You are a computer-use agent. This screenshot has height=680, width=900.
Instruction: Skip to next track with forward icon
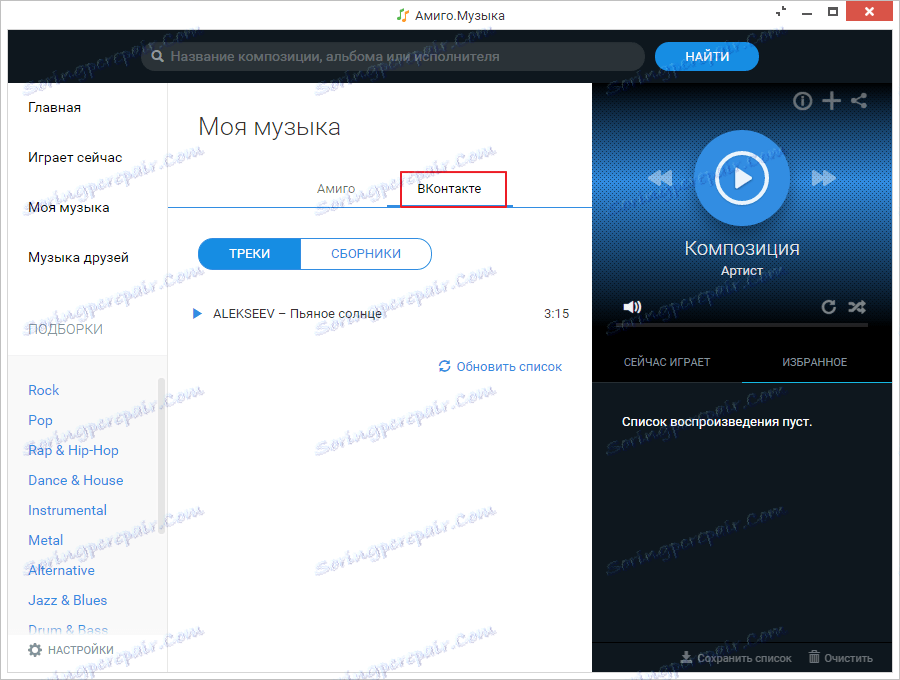[x=824, y=178]
